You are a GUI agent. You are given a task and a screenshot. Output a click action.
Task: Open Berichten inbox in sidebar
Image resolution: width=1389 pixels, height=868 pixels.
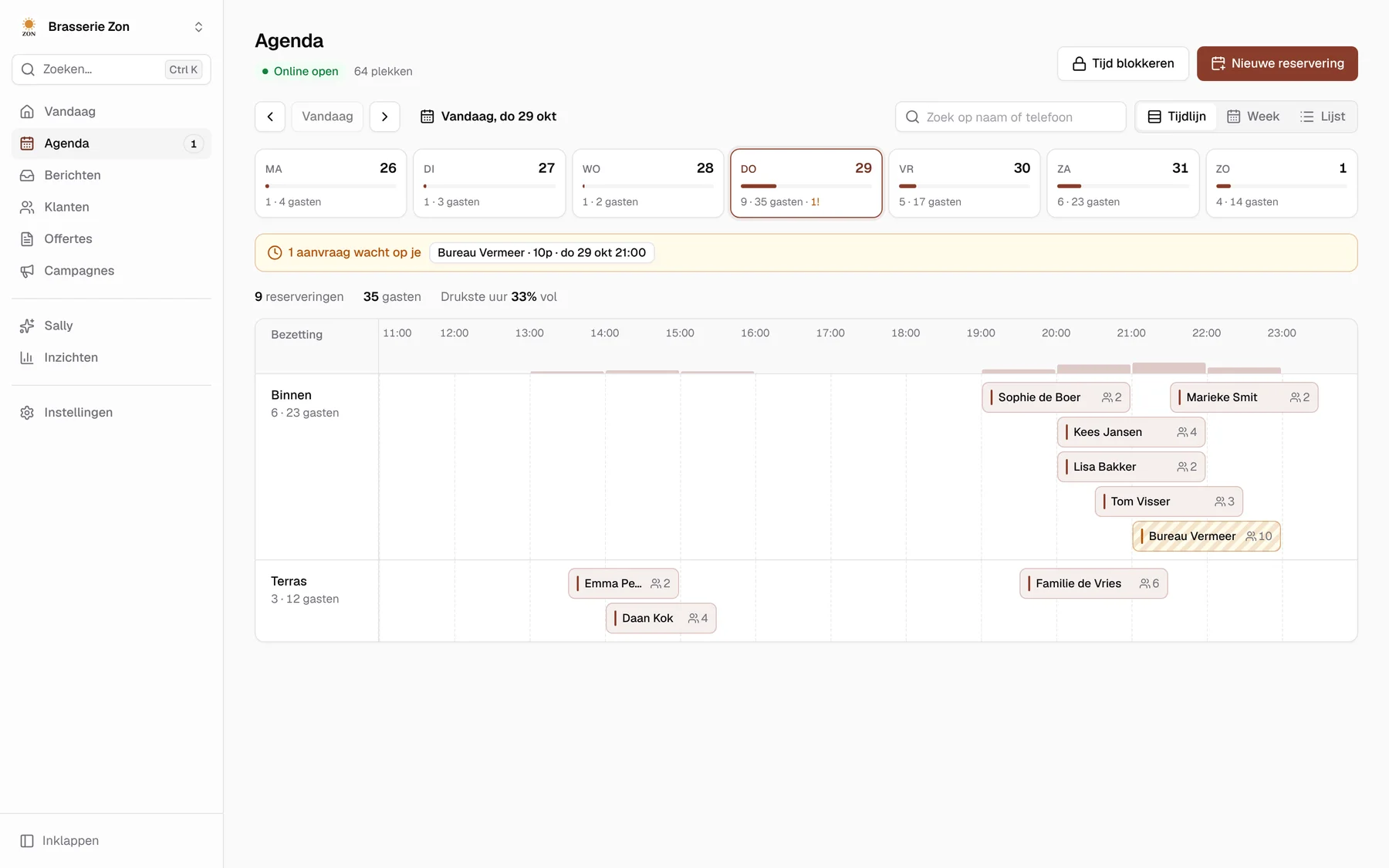111,175
